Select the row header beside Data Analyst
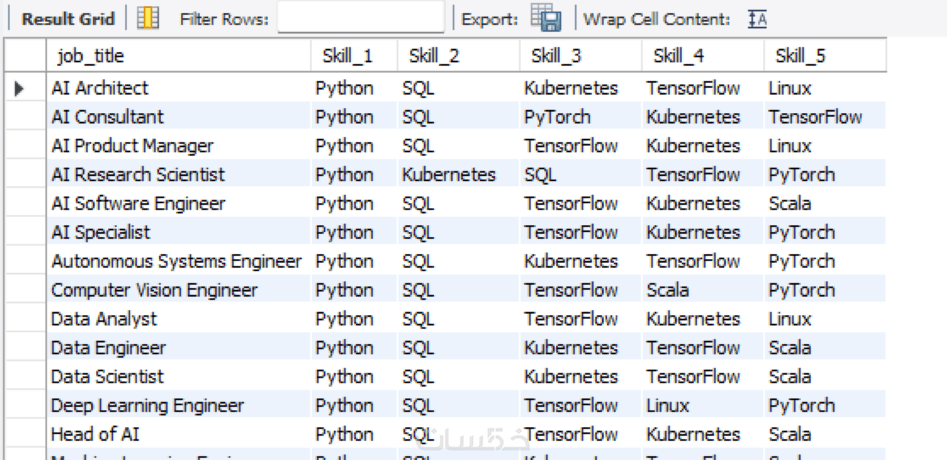 click(25, 319)
